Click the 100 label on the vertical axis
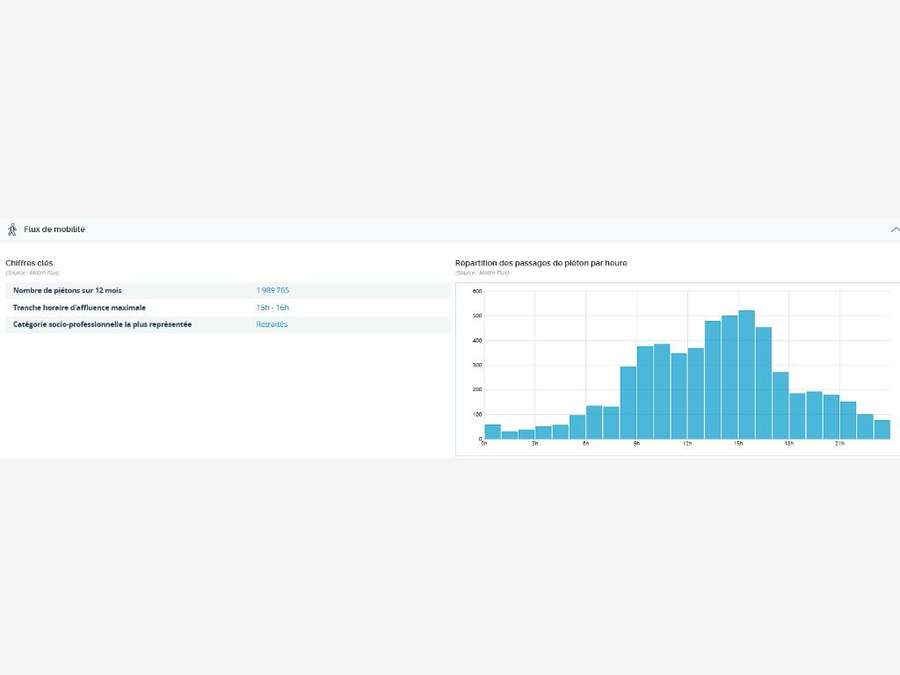Screen dimensions: 900x675 coord(477,414)
